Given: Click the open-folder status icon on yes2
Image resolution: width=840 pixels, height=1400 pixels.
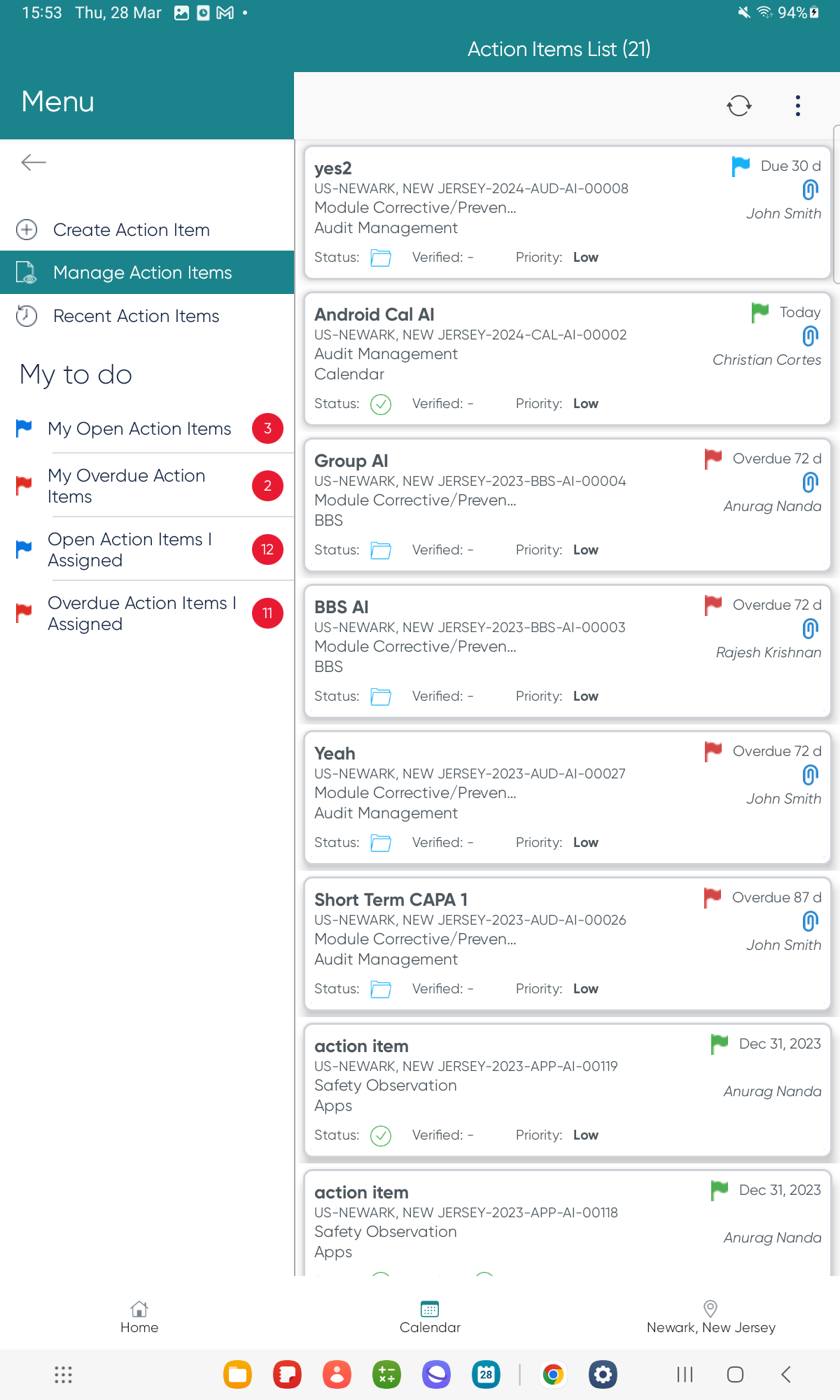Looking at the screenshot, I should [381, 258].
